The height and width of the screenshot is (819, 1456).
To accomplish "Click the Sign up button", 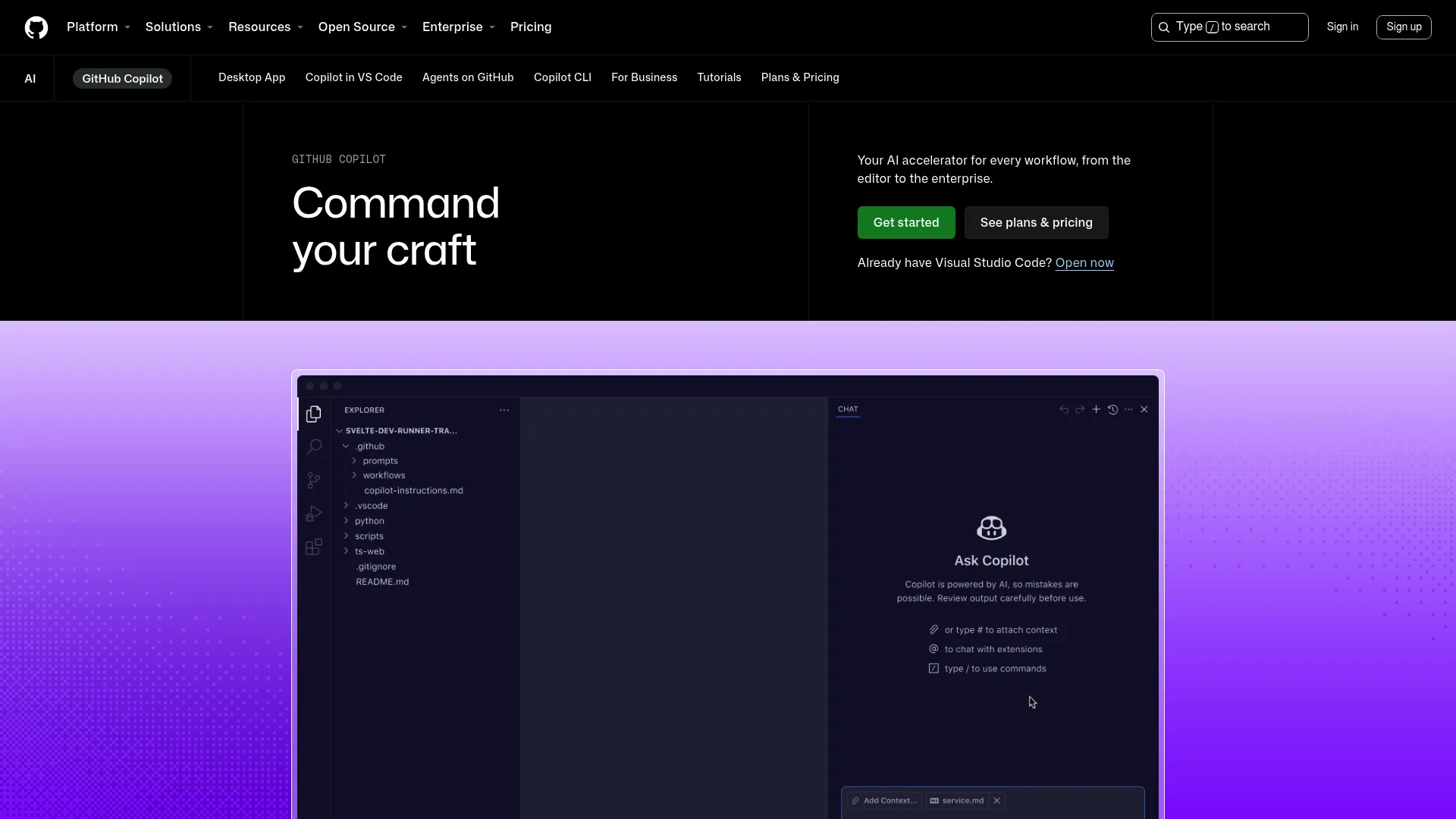I will [1404, 27].
